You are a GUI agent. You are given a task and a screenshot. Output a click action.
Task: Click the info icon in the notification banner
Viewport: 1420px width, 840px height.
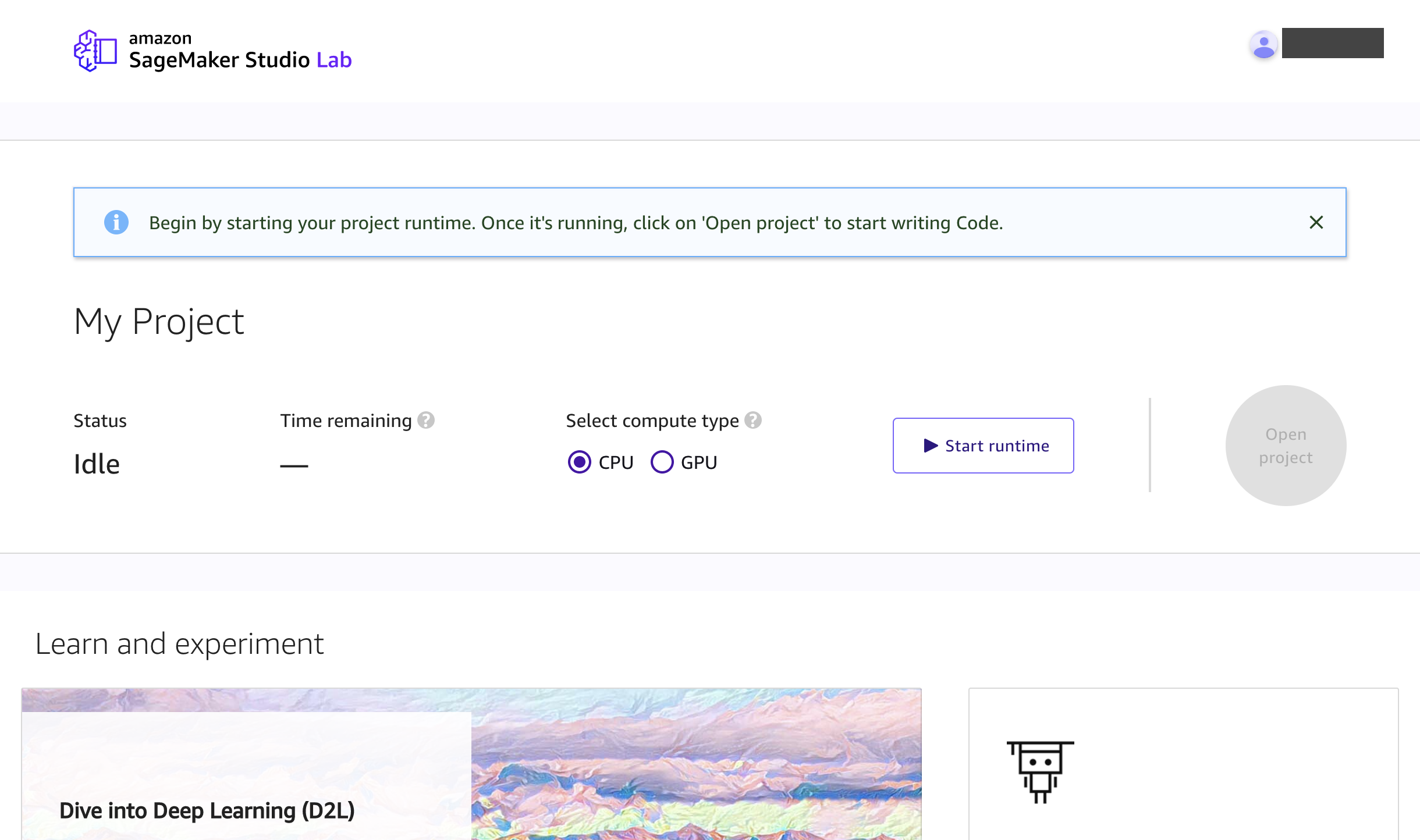point(115,222)
